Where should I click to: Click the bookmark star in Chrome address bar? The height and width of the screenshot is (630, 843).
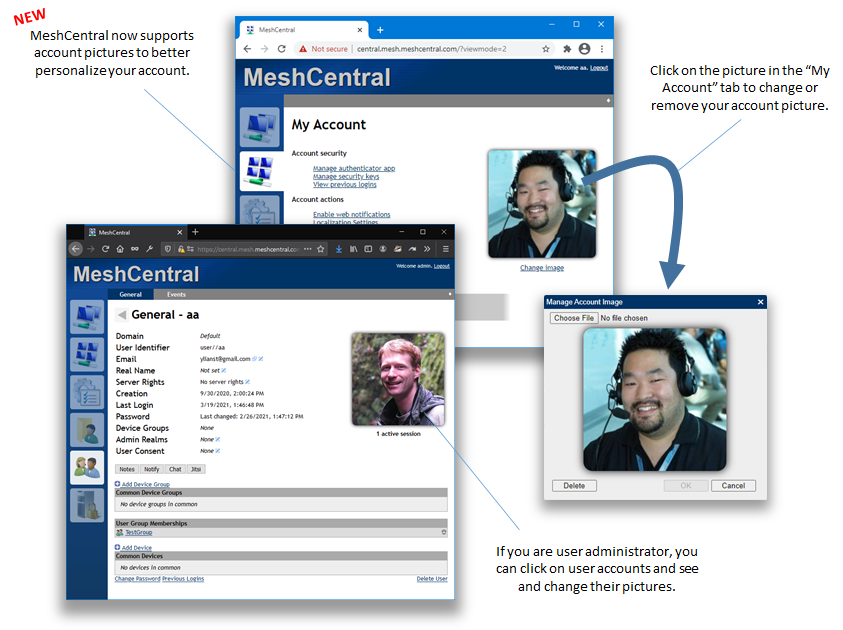547,49
